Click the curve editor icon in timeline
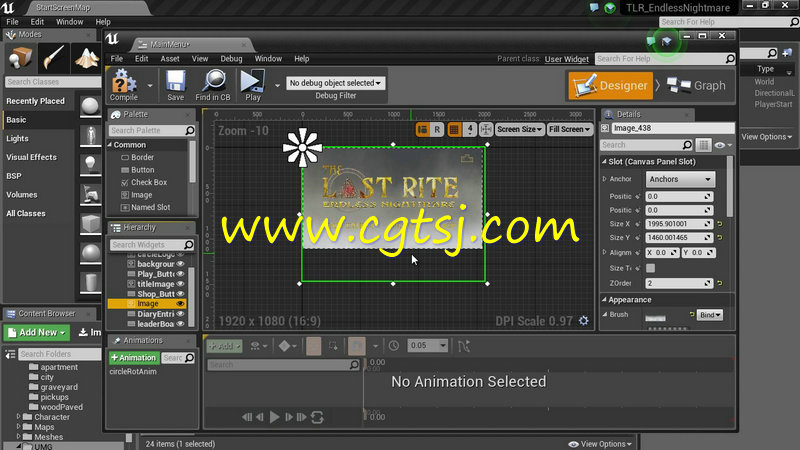The width and height of the screenshot is (800, 450). (x=464, y=346)
